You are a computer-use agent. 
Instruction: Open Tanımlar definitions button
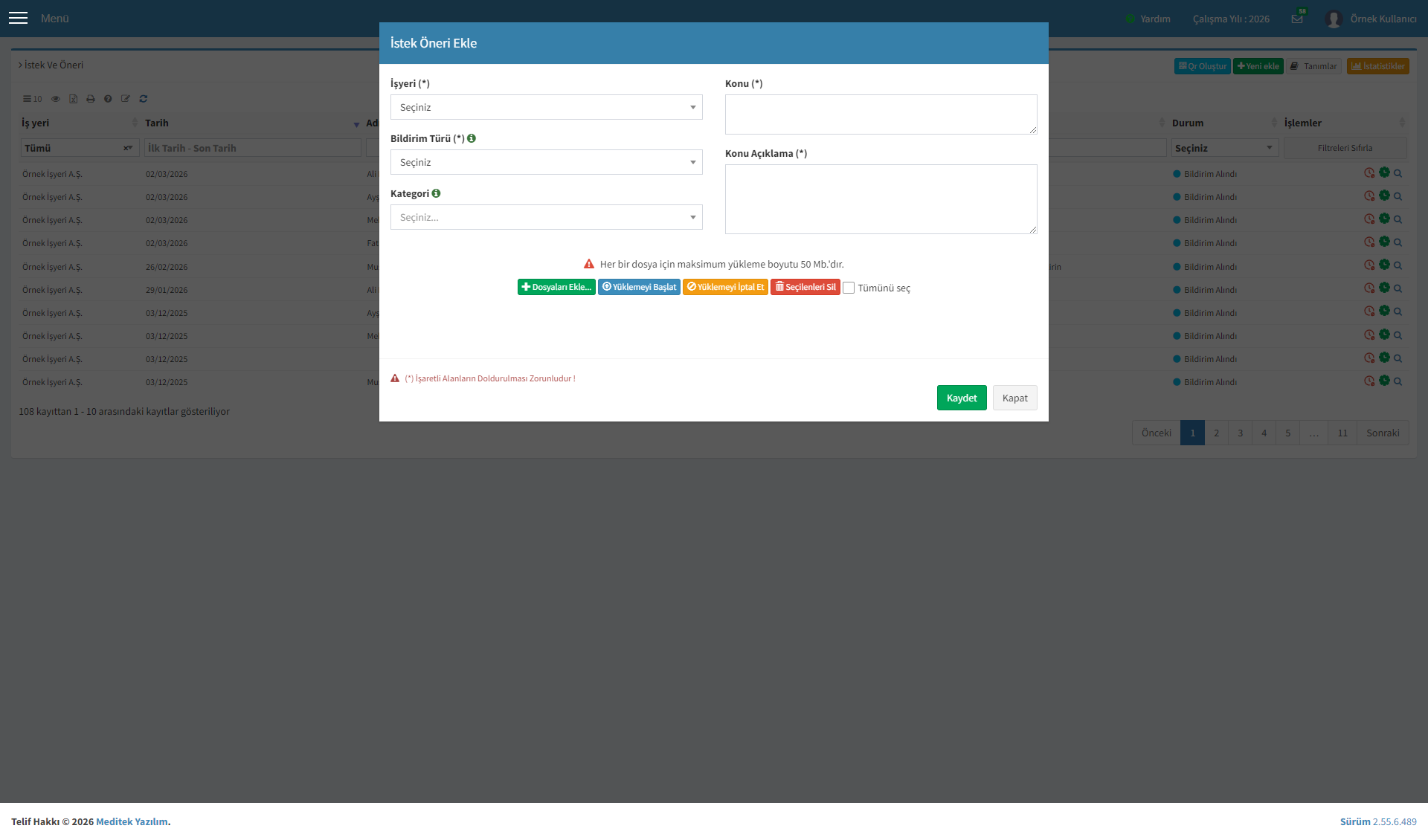(x=1314, y=66)
